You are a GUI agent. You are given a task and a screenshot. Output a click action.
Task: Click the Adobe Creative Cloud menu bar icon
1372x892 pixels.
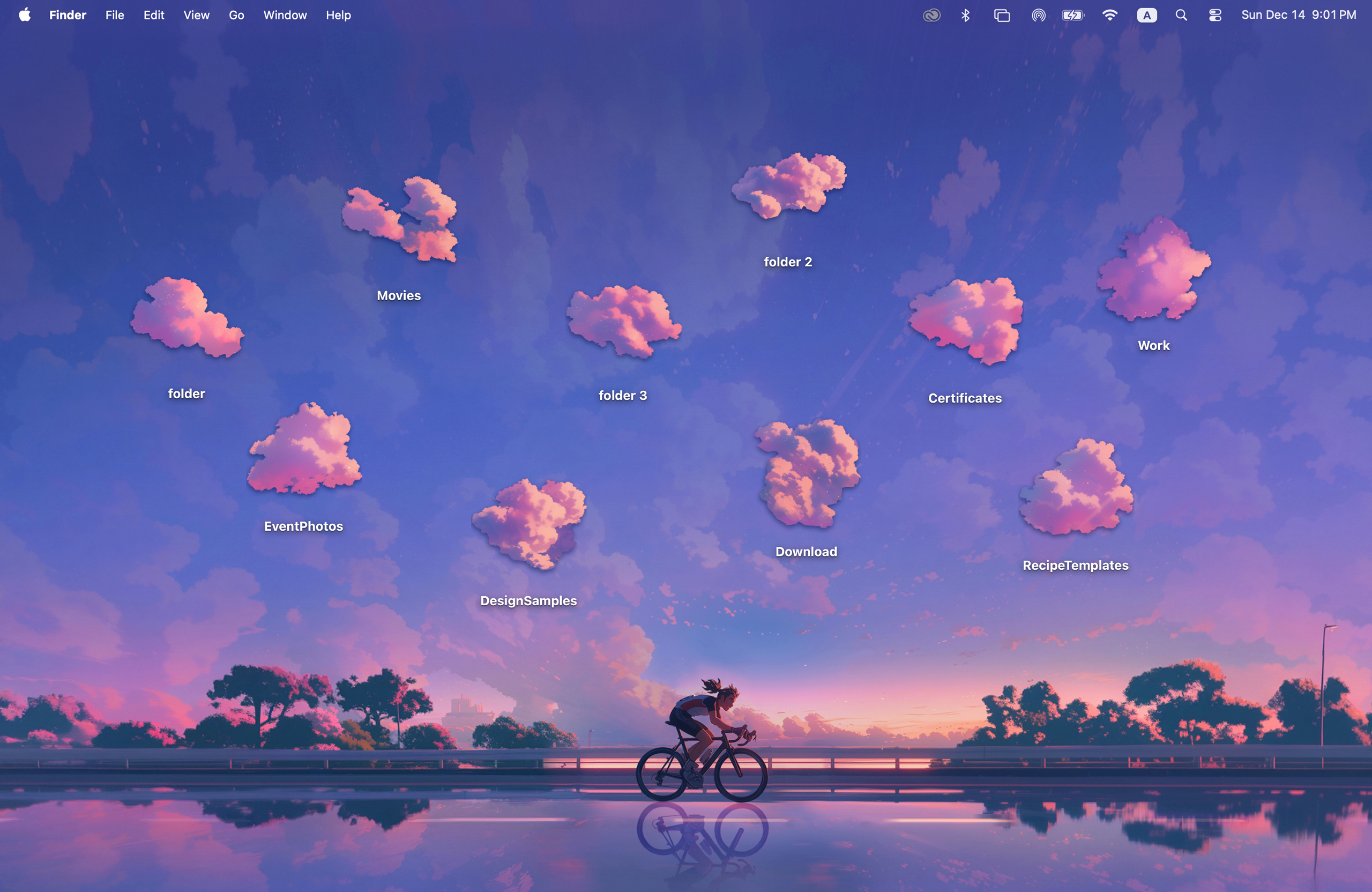[930, 15]
